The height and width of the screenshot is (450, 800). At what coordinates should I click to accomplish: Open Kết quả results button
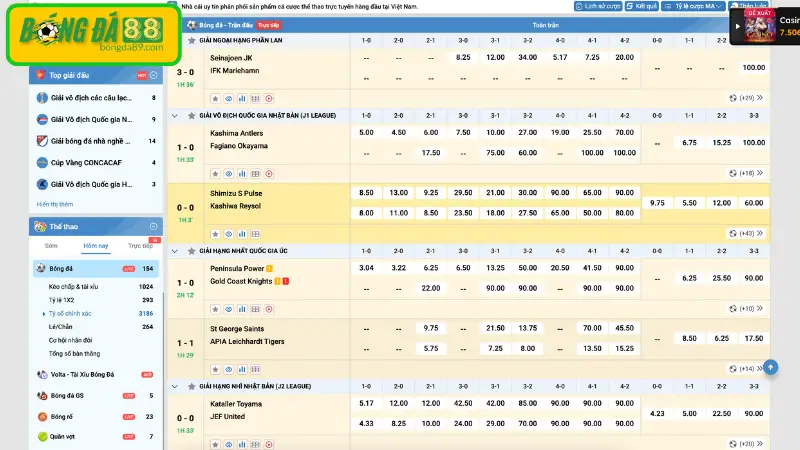coord(642,6)
